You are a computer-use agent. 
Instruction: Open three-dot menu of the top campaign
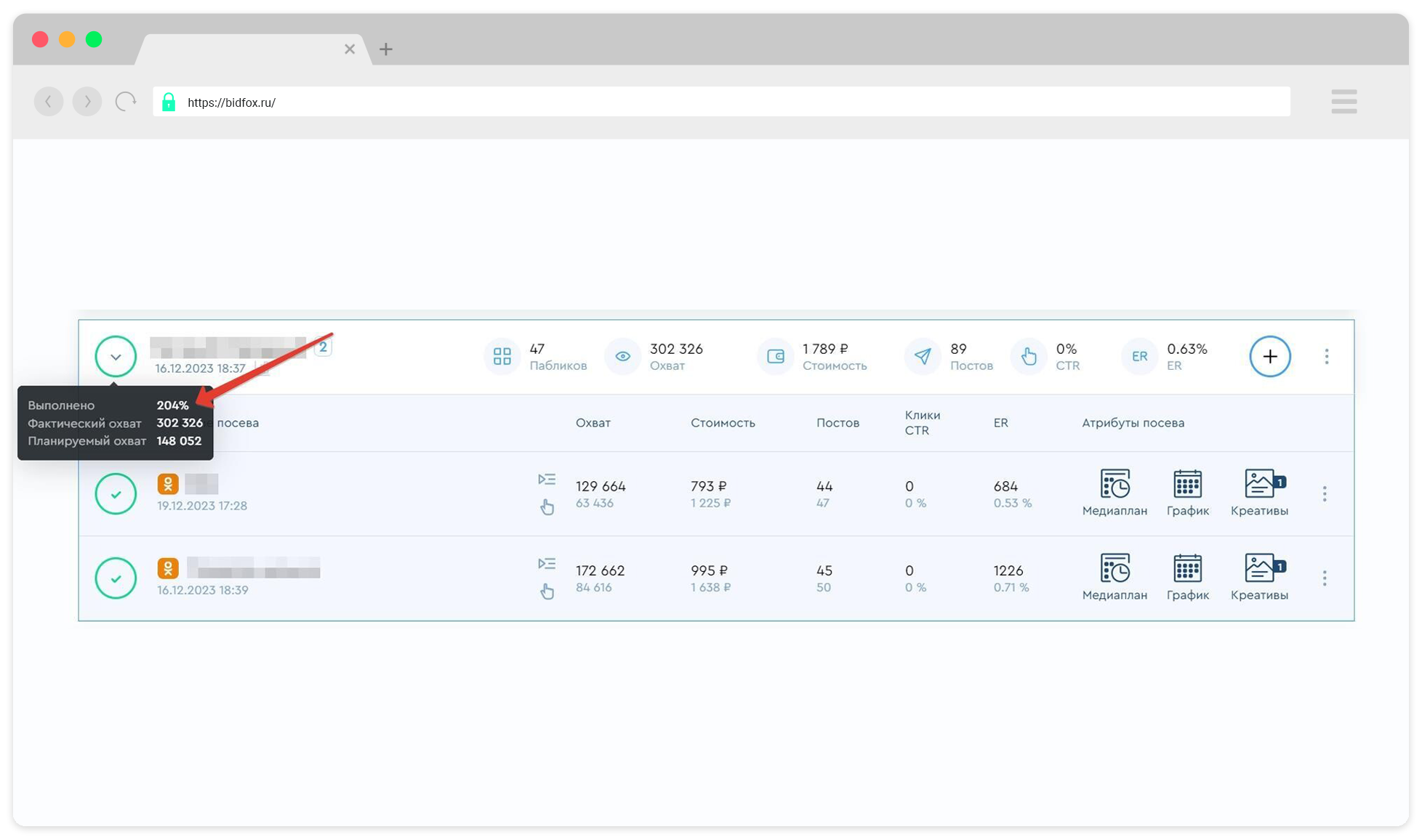pos(1327,356)
